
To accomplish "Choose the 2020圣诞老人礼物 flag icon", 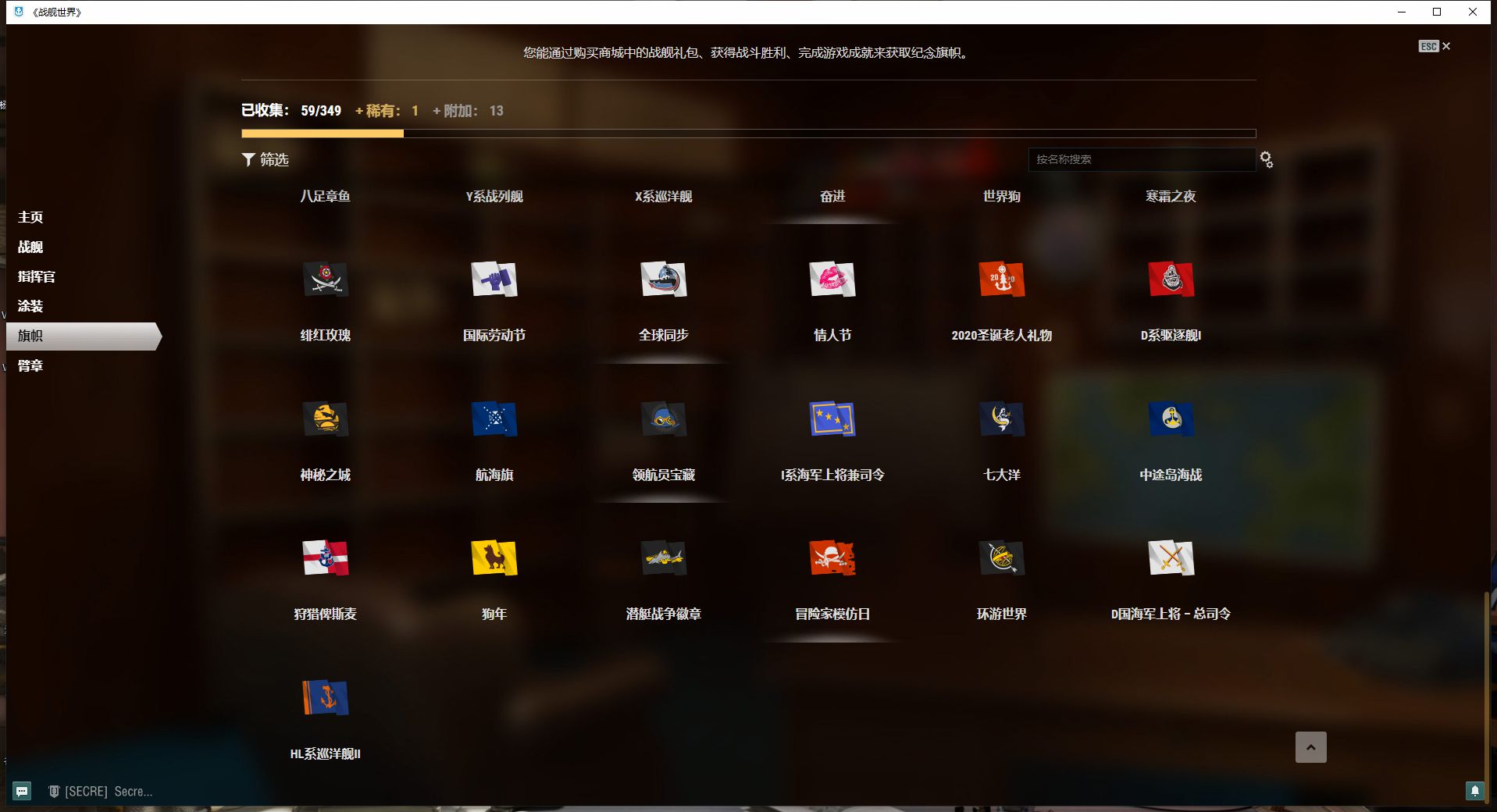I will tap(1001, 280).
